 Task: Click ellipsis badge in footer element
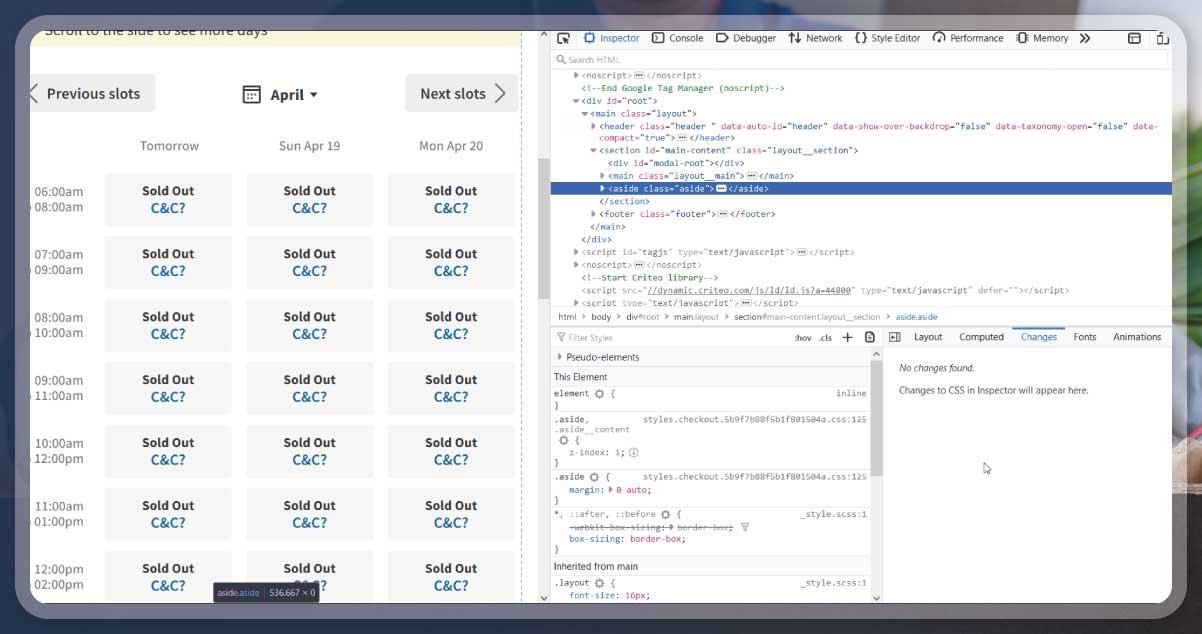(723, 214)
